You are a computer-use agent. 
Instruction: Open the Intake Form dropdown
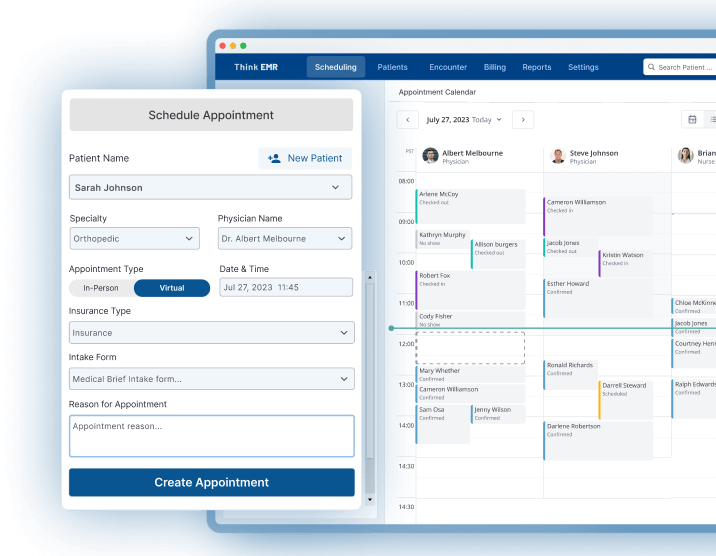(x=211, y=379)
